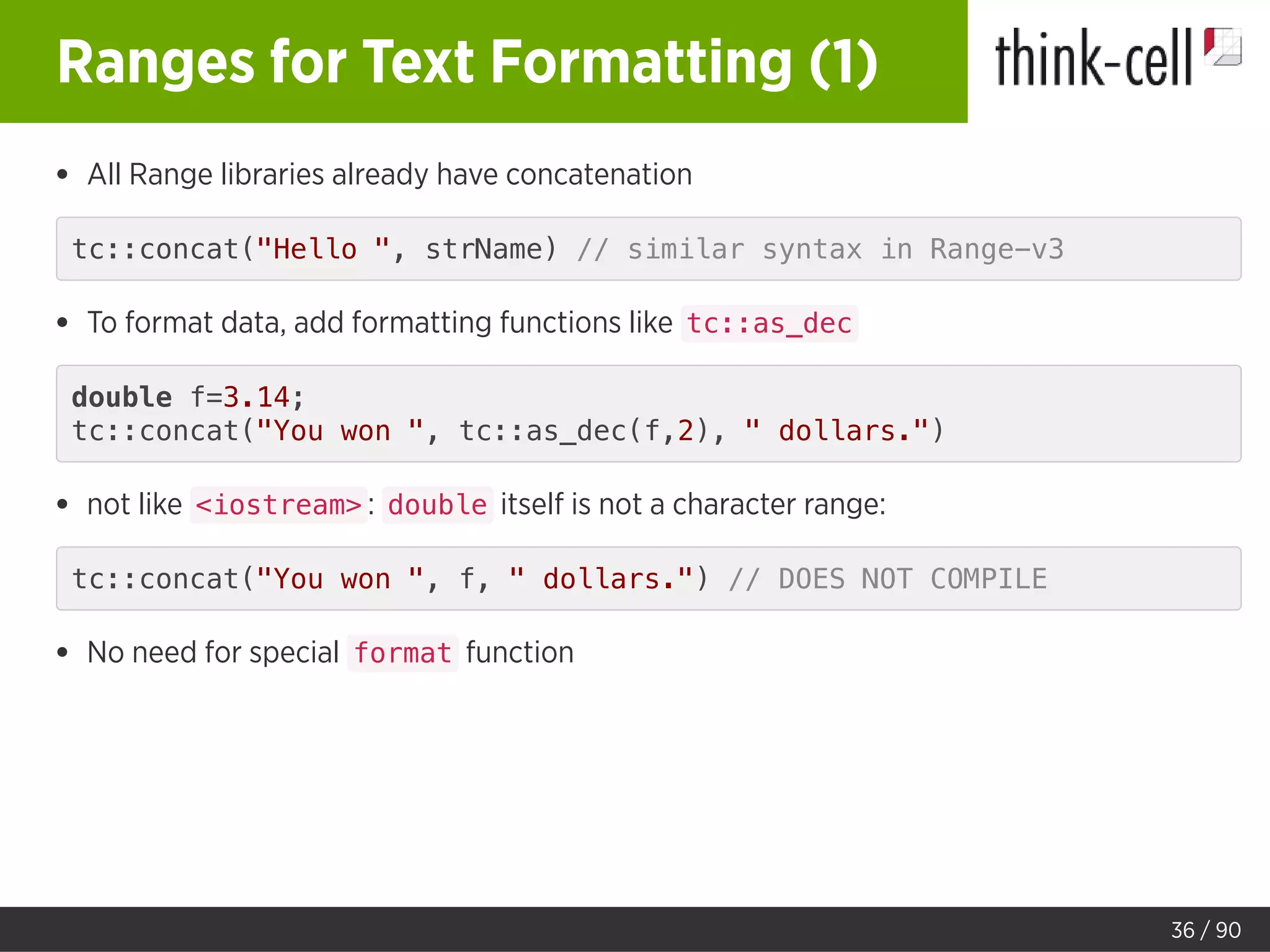Click the inline code 'tc::as_dec'
The height and width of the screenshot is (952, 1270).
click(x=770, y=324)
